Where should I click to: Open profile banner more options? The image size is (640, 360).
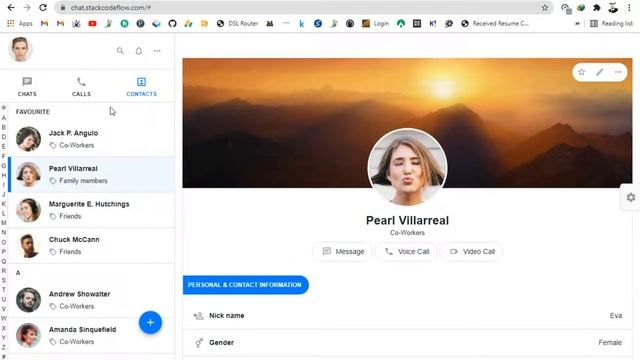coord(618,72)
